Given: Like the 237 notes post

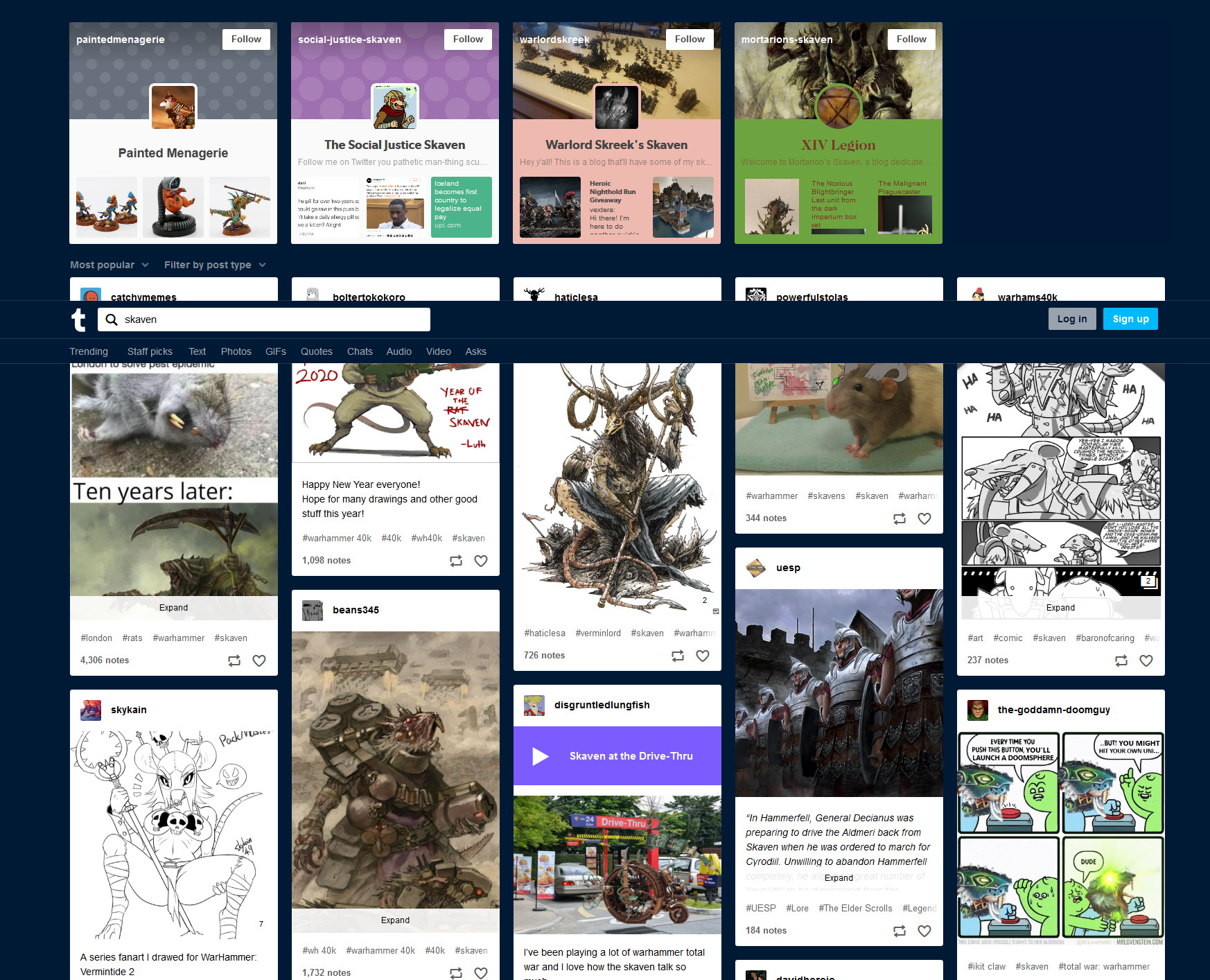Looking at the screenshot, I should coord(1146,660).
